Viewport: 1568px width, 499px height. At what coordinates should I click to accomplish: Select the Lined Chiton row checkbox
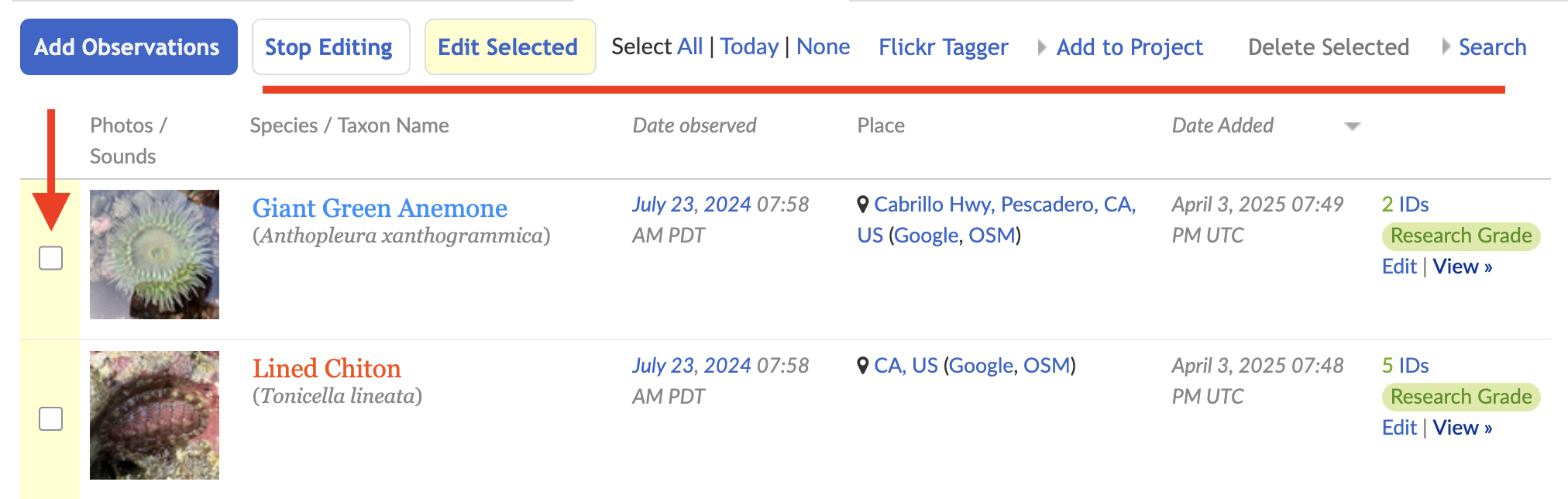click(x=51, y=419)
